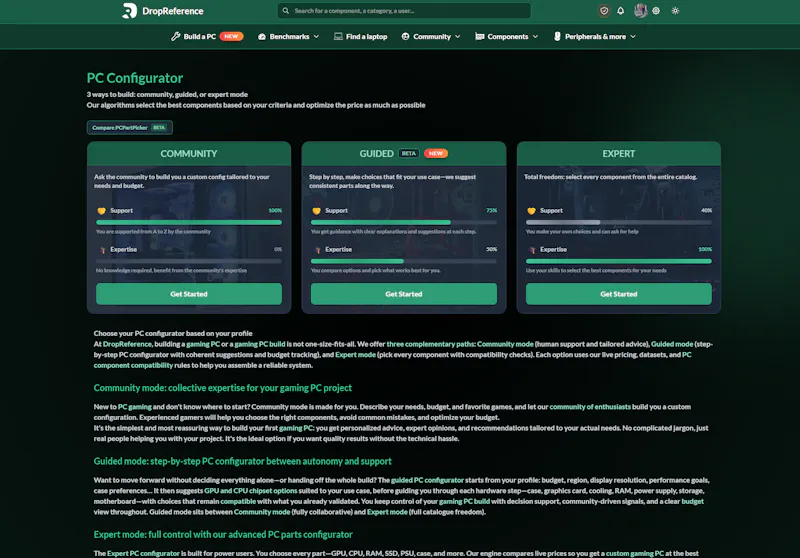
Task: Open 'community of enthusiasts' link
Action: pyautogui.click(x=590, y=407)
